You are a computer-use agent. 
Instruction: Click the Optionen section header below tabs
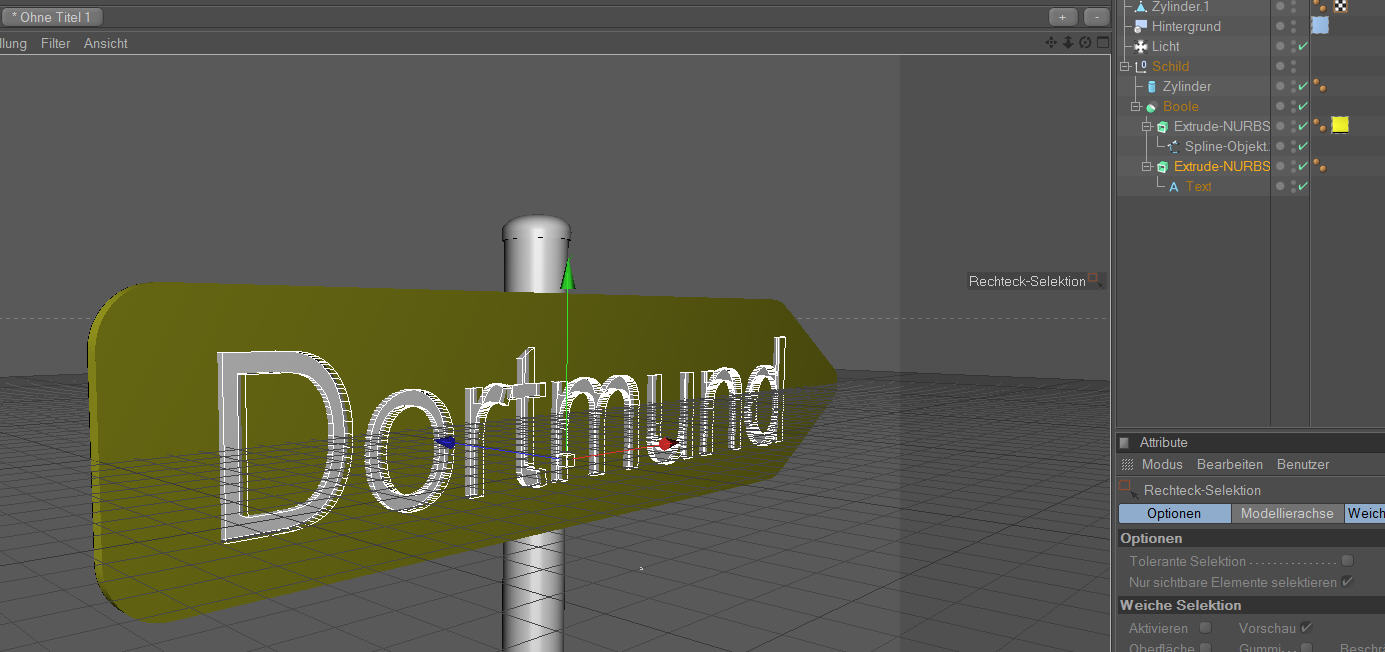pyautogui.click(x=1150, y=538)
